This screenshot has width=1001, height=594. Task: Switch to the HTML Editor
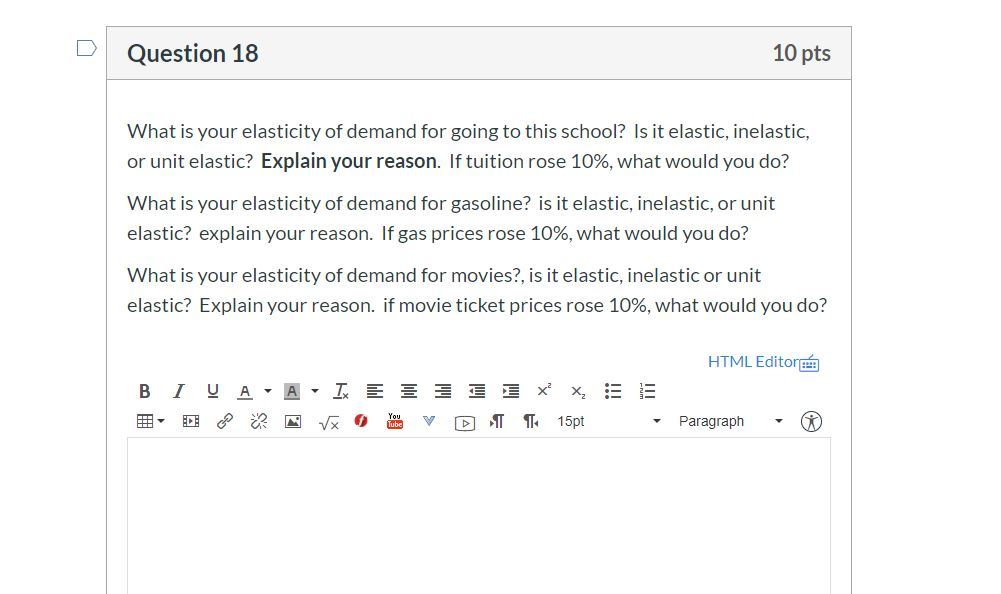[x=753, y=361]
